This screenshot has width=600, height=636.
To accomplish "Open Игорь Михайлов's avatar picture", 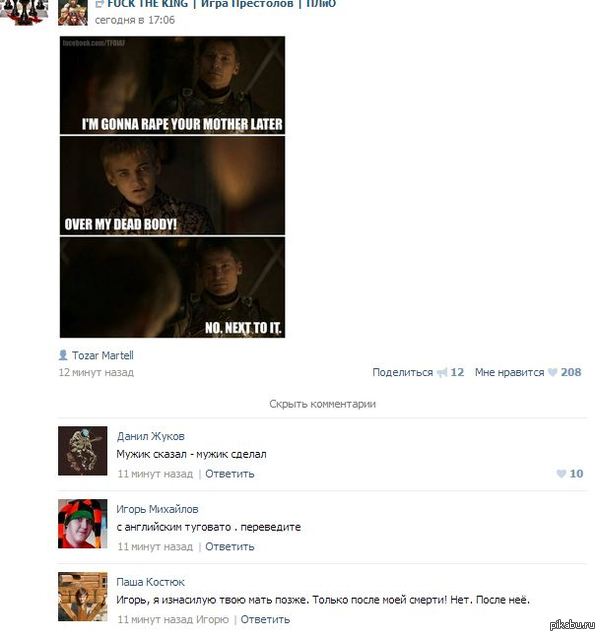I will pos(82,524).
